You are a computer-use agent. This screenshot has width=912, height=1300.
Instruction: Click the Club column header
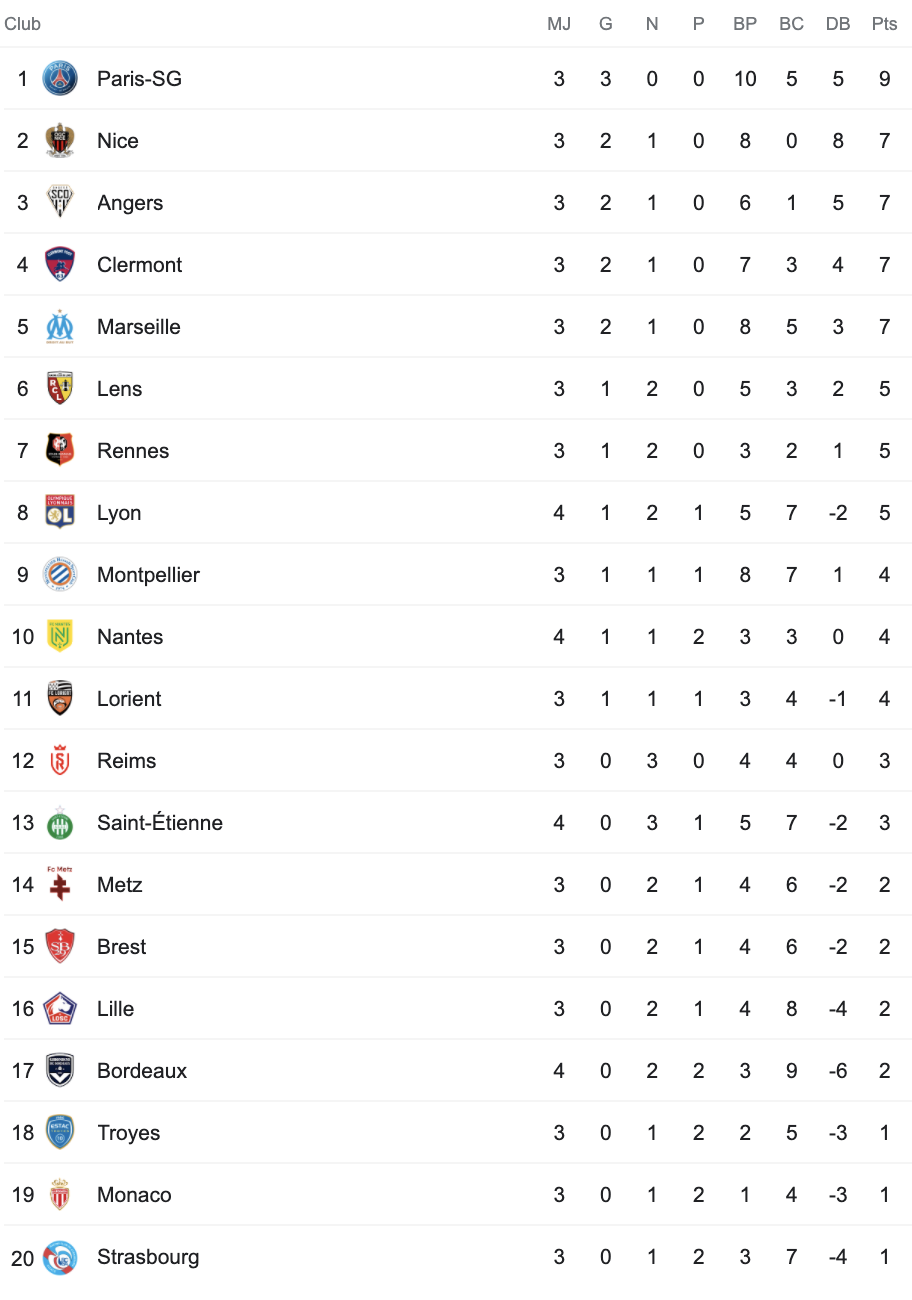pyautogui.click(x=22, y=24)
